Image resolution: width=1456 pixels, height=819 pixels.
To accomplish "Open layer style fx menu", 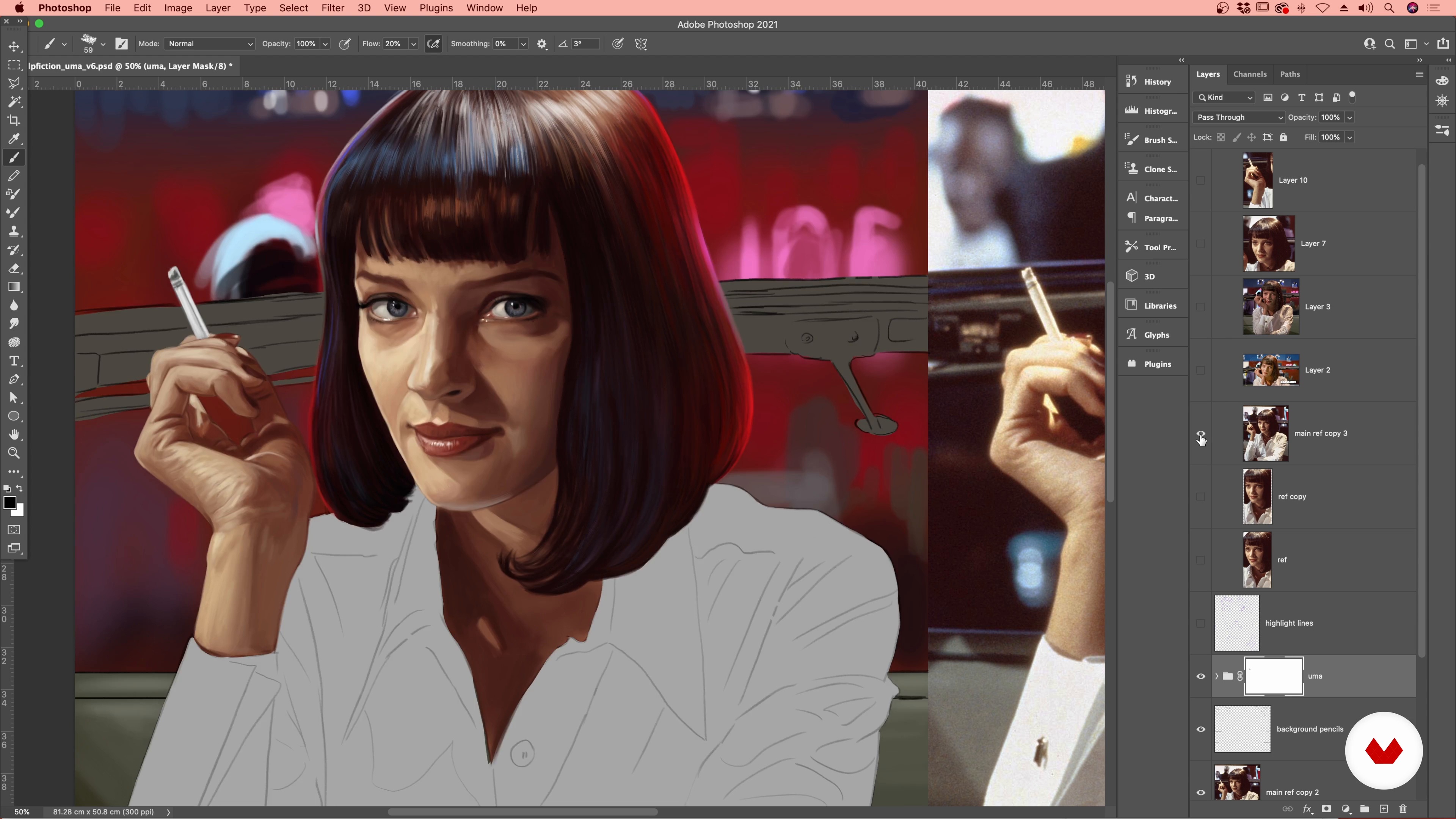I will [1307, 809].
